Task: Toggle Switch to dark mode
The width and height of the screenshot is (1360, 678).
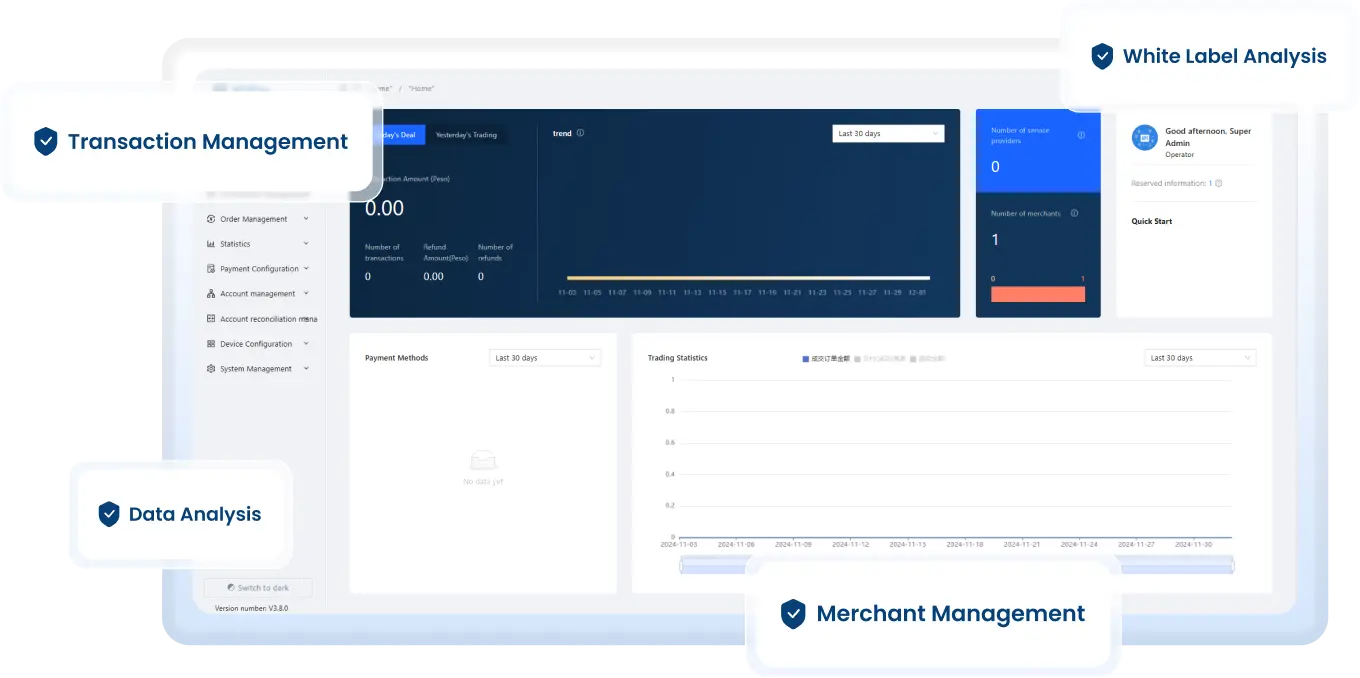Action: coord(258,588)
